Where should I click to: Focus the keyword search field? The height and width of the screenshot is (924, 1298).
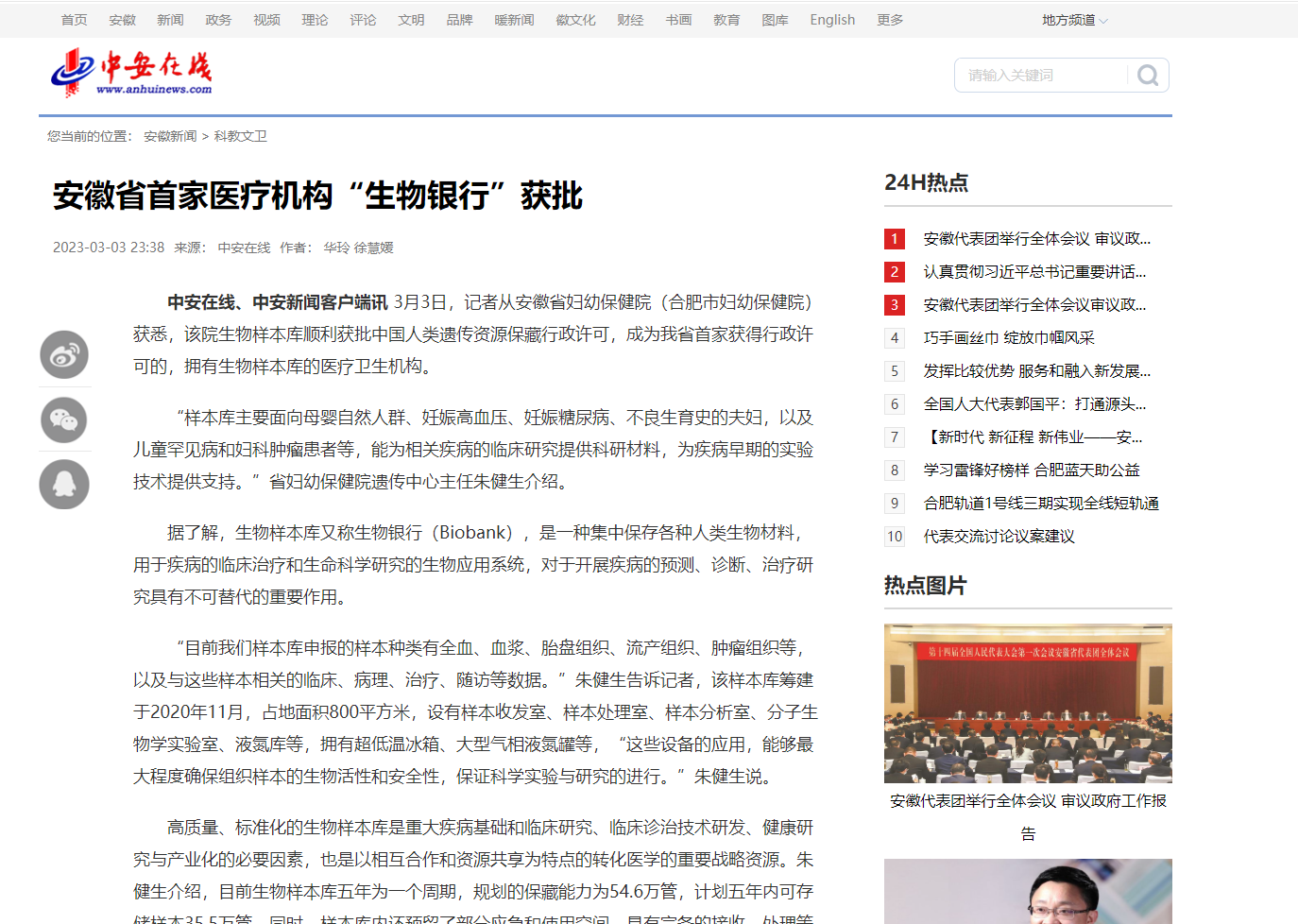click(1041, 76)
